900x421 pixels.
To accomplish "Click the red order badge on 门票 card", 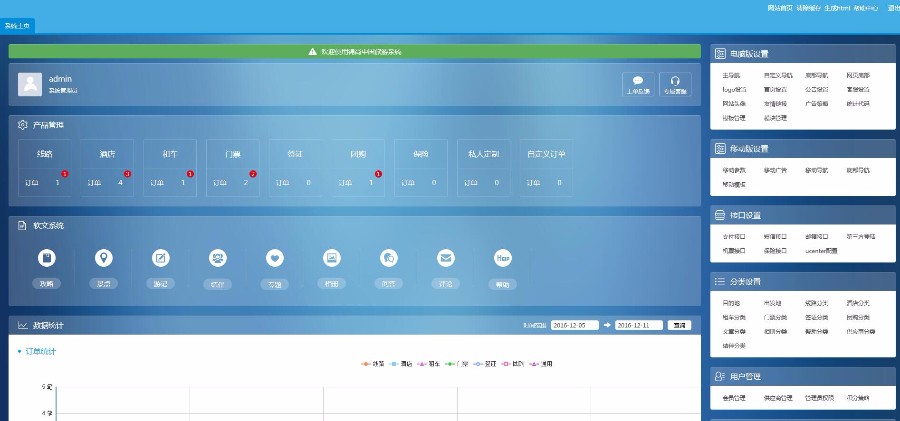I will click(253, 174).
